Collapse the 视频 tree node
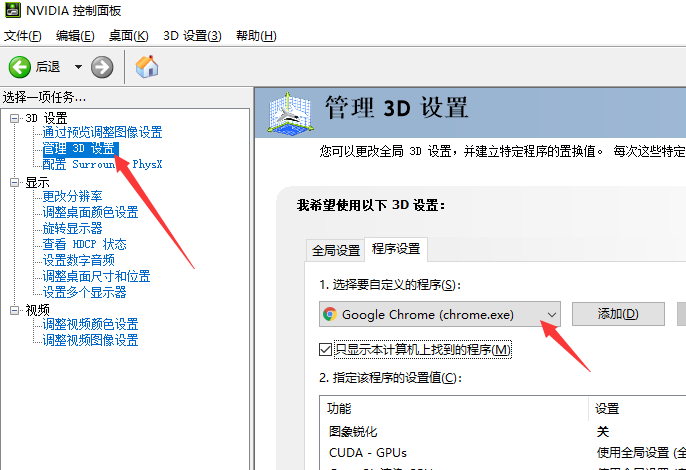The height and width of the screenshot is (470, 686). click(14, 310)
